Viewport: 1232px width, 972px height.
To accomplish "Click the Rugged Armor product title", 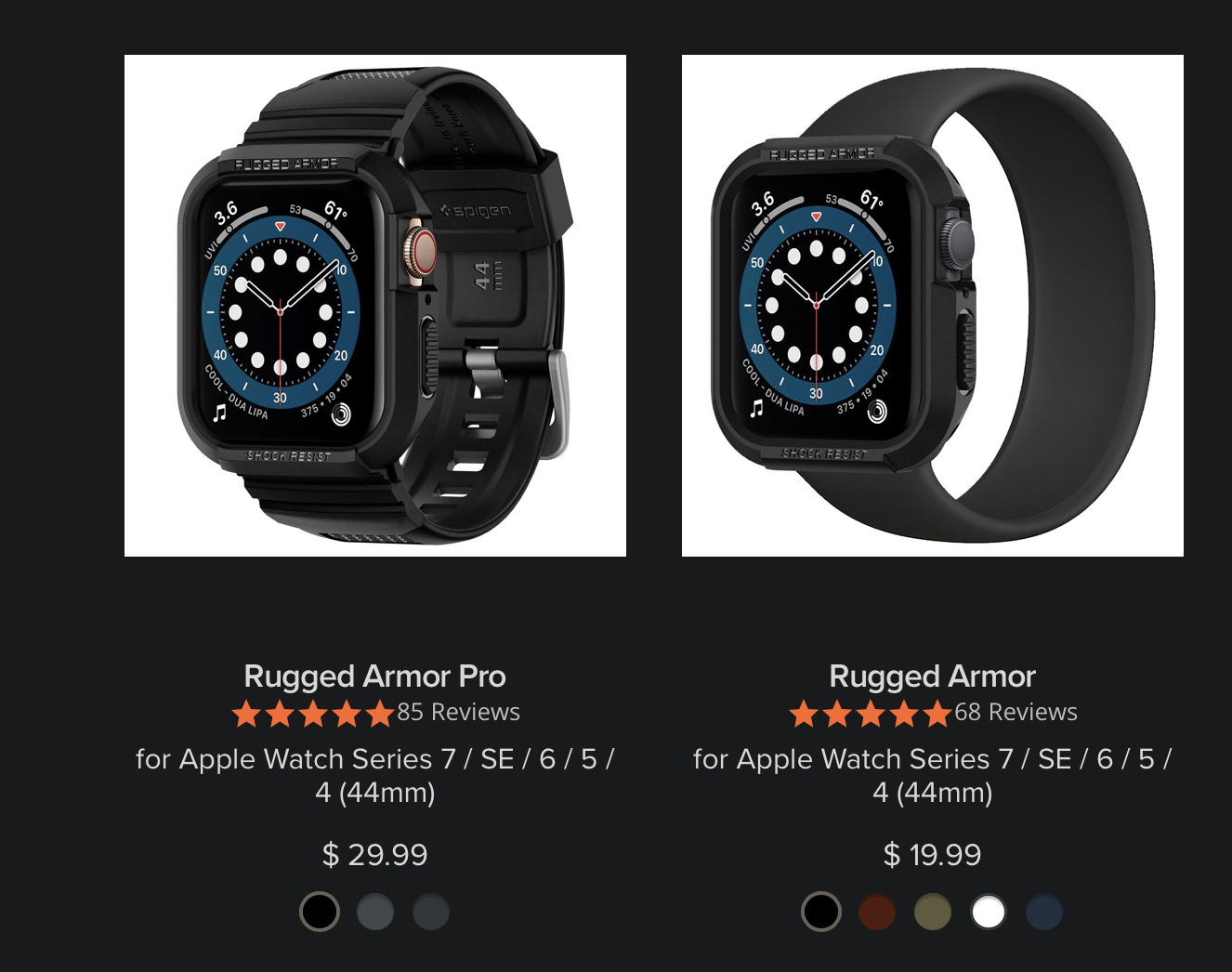I will click(933, 676).
